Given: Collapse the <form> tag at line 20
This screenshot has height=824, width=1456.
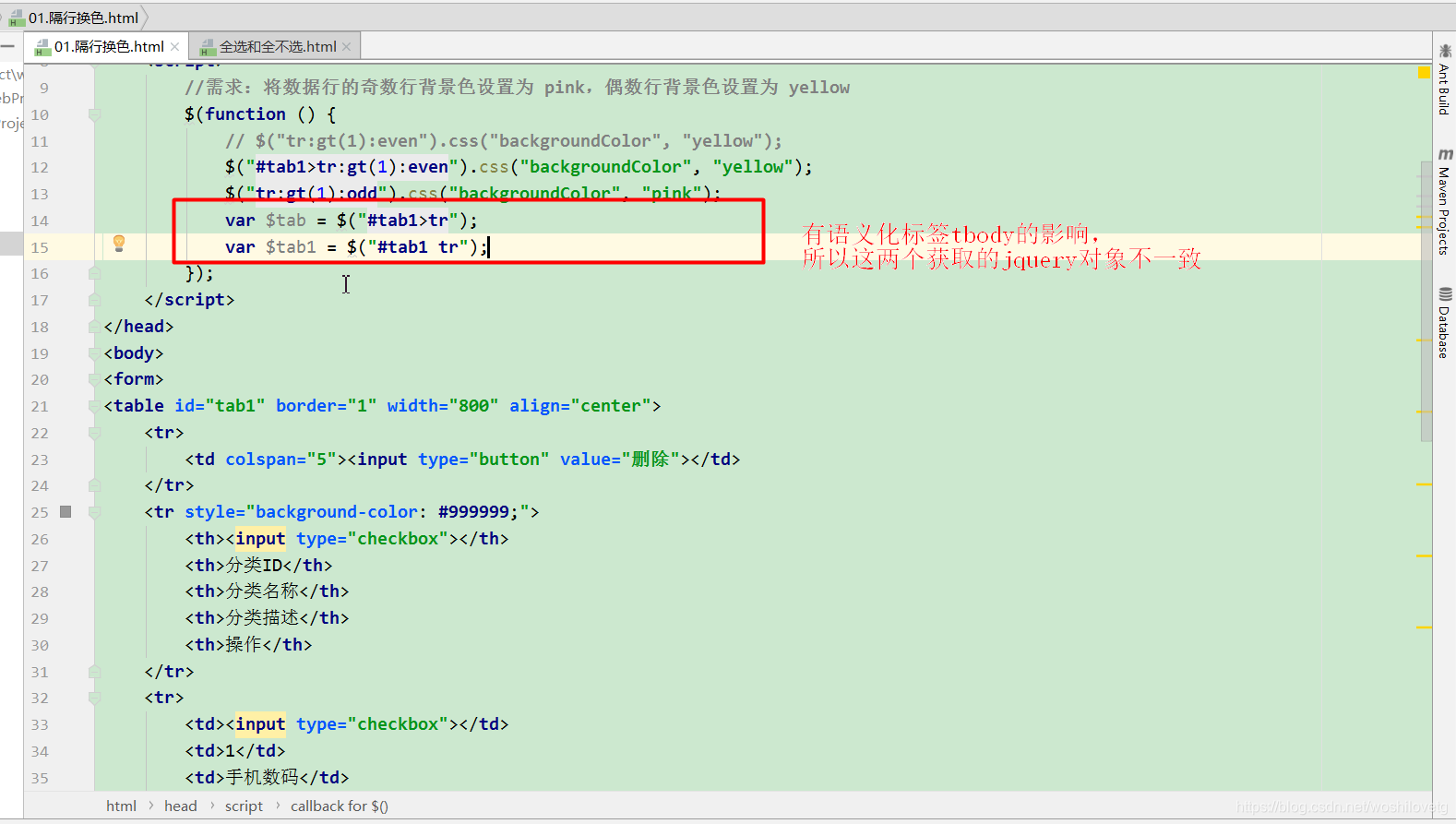Looking at the screenshot, I should 94,379.
